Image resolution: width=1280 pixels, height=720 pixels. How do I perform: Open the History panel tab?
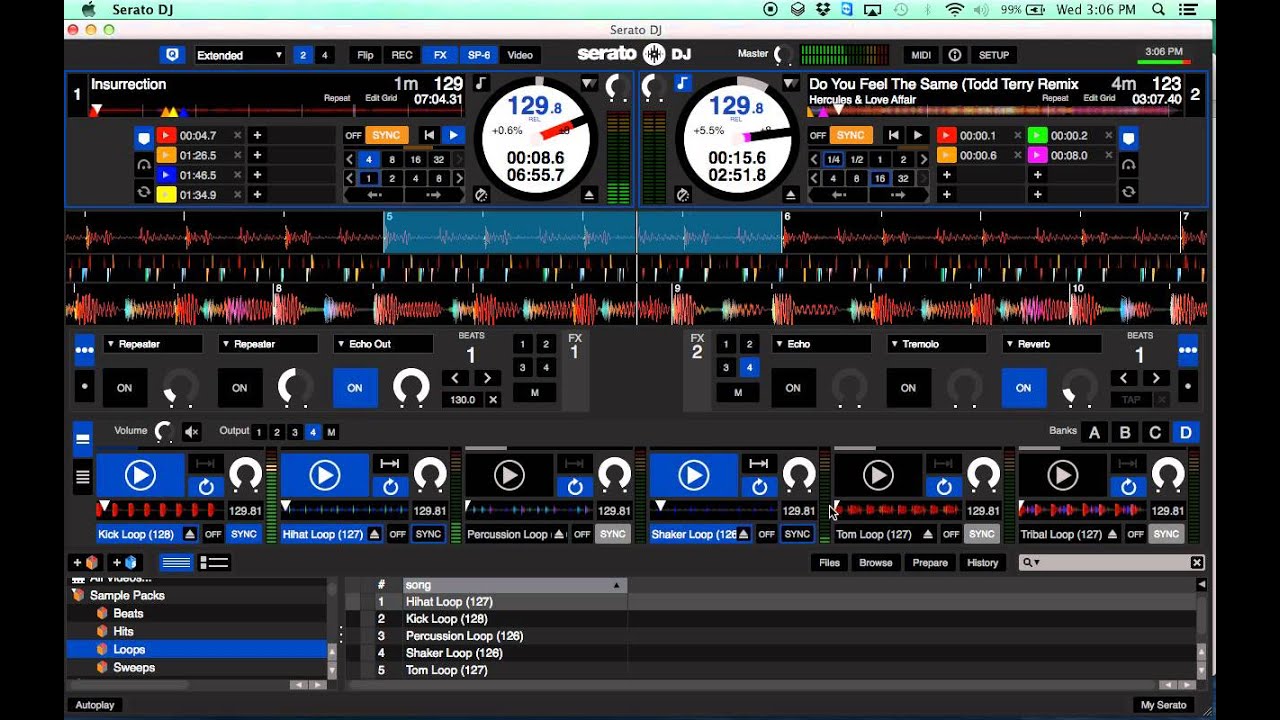pos(982,563)
